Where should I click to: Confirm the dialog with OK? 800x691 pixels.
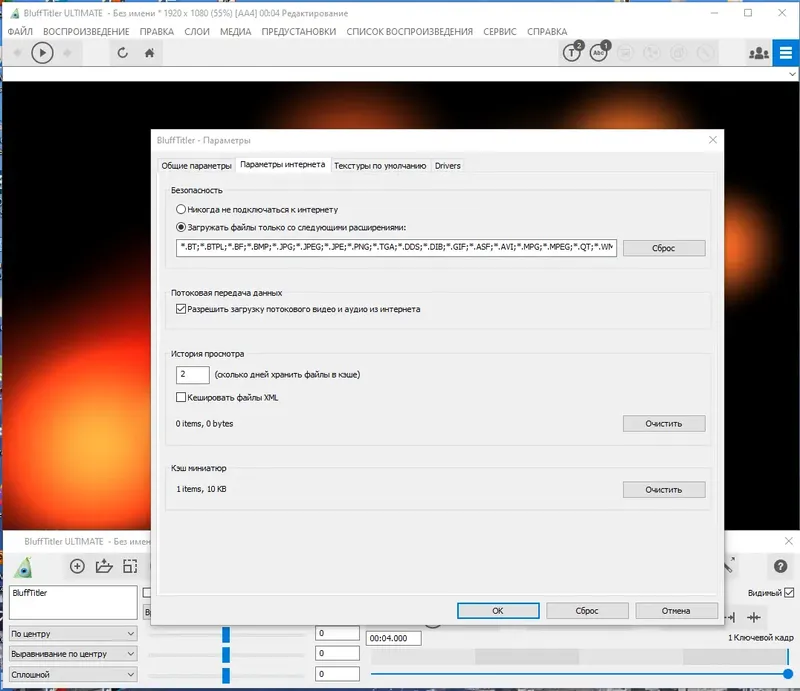click(x=498, y=610)
